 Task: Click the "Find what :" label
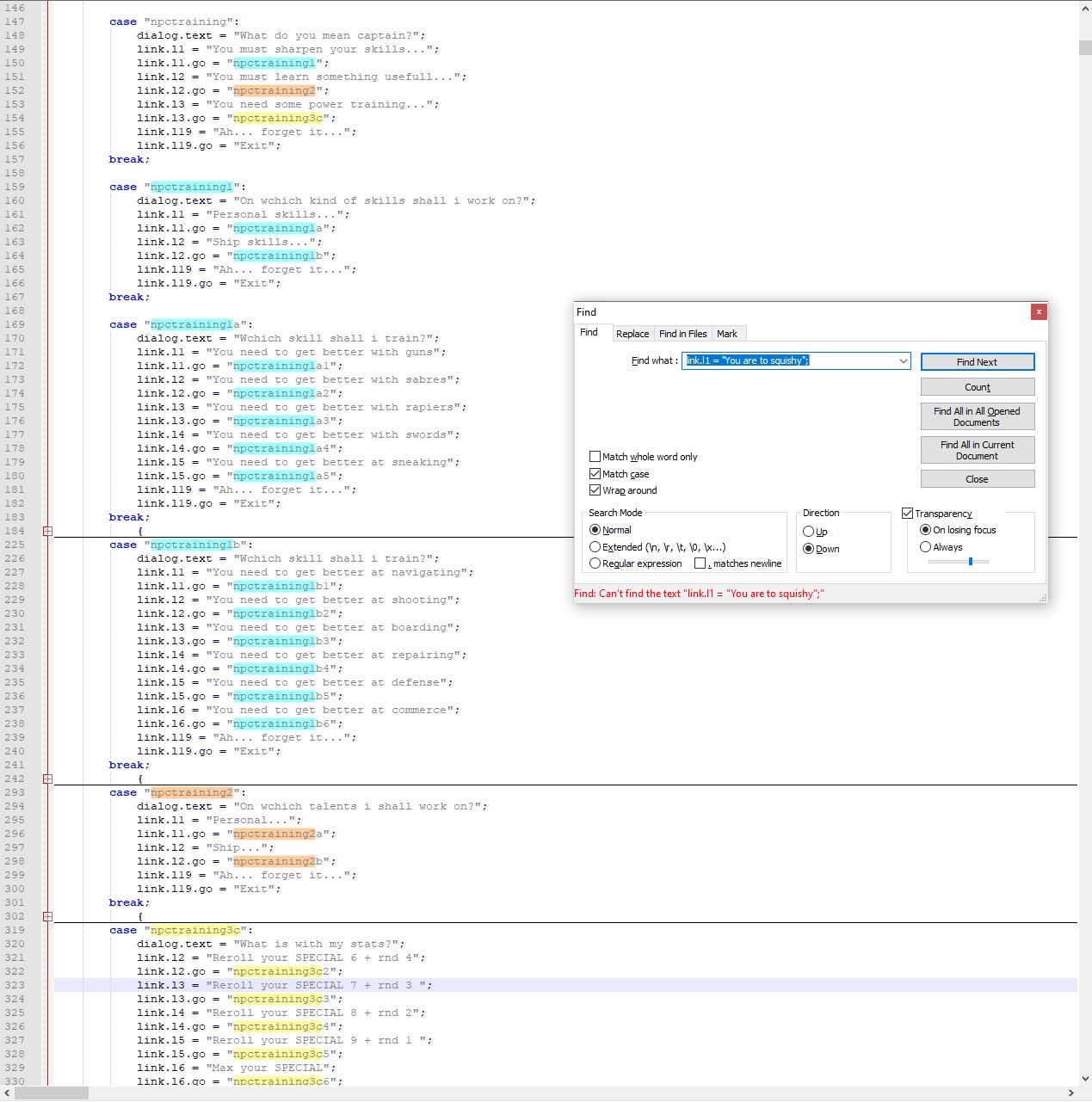coord(655,360)
